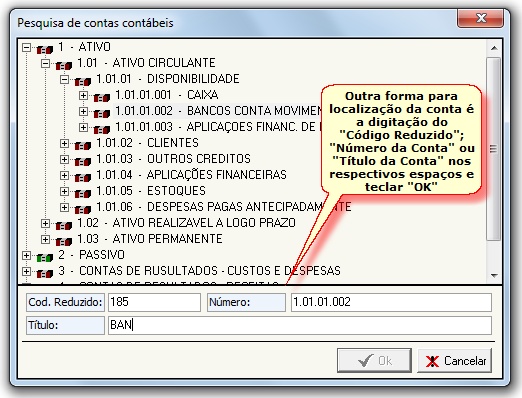522x398 pixels.
Task: Expand the 1.03 ATIVO PERMANENTE node
Action: (x=45, y=239)
